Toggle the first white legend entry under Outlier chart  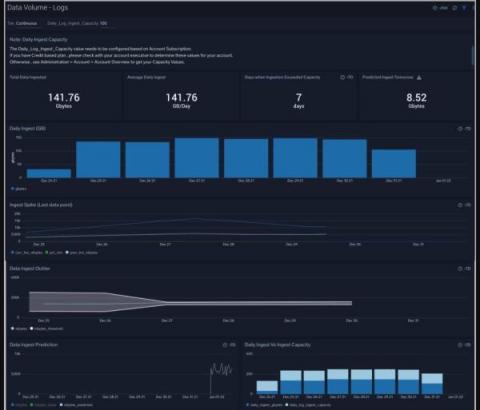point(19,329)
